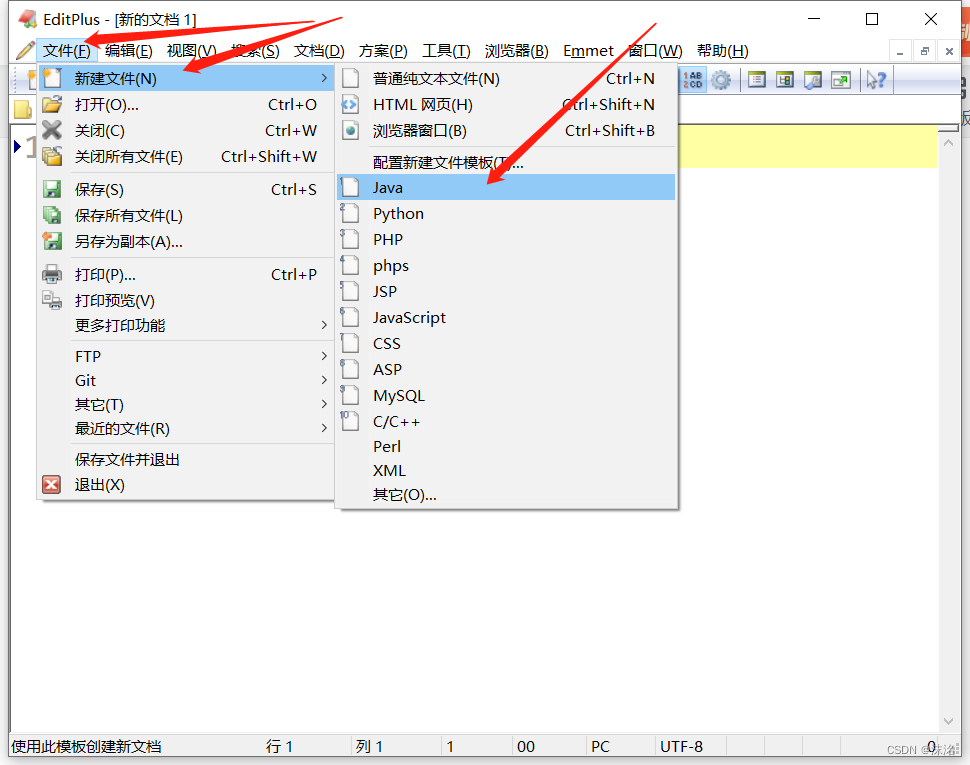Select the JavaScript template
This screenshot has height=765, width=970.
click(x=506, y=317)
